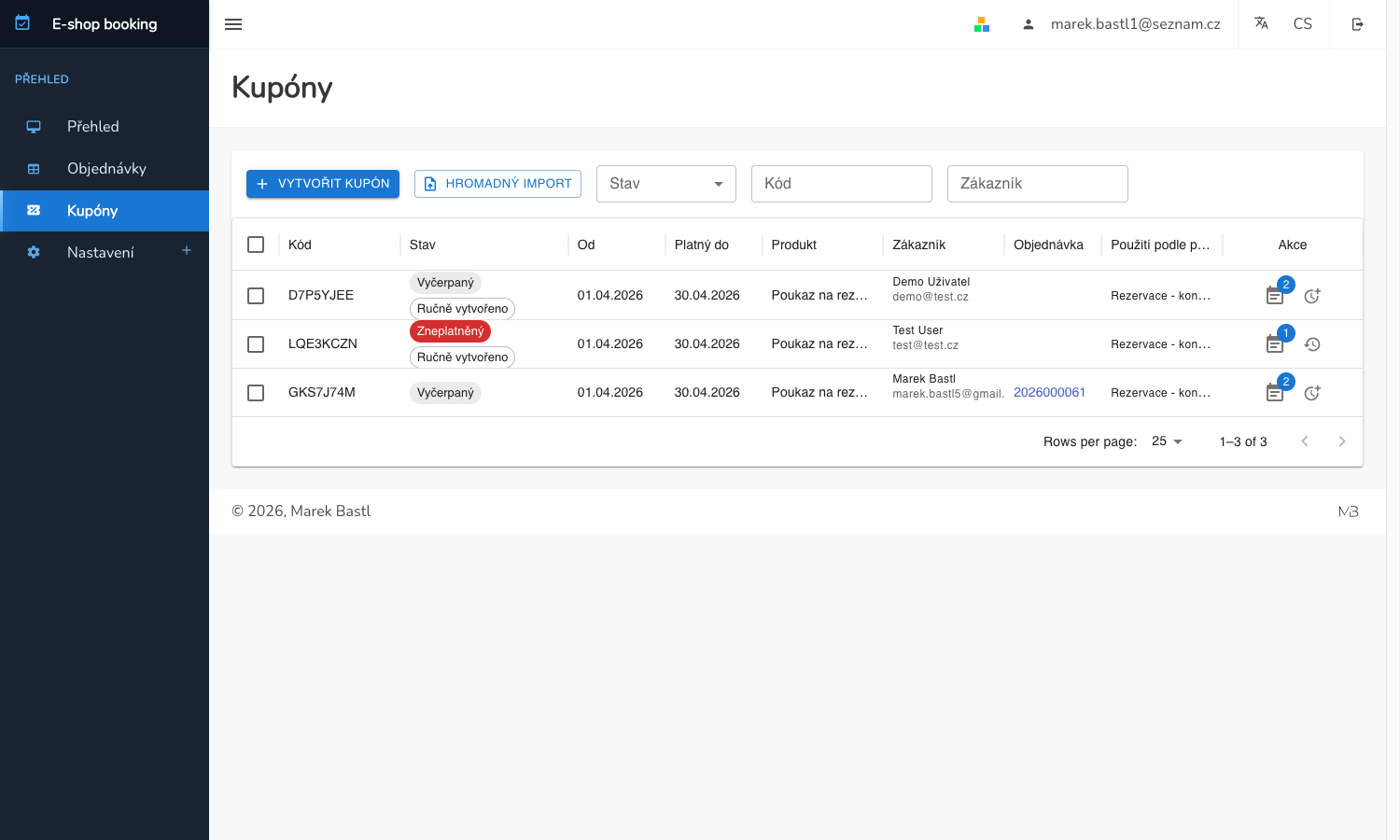Open rows per page dropdown
The height and width of the screenshot is (840, 1400).
(1167, 441)
